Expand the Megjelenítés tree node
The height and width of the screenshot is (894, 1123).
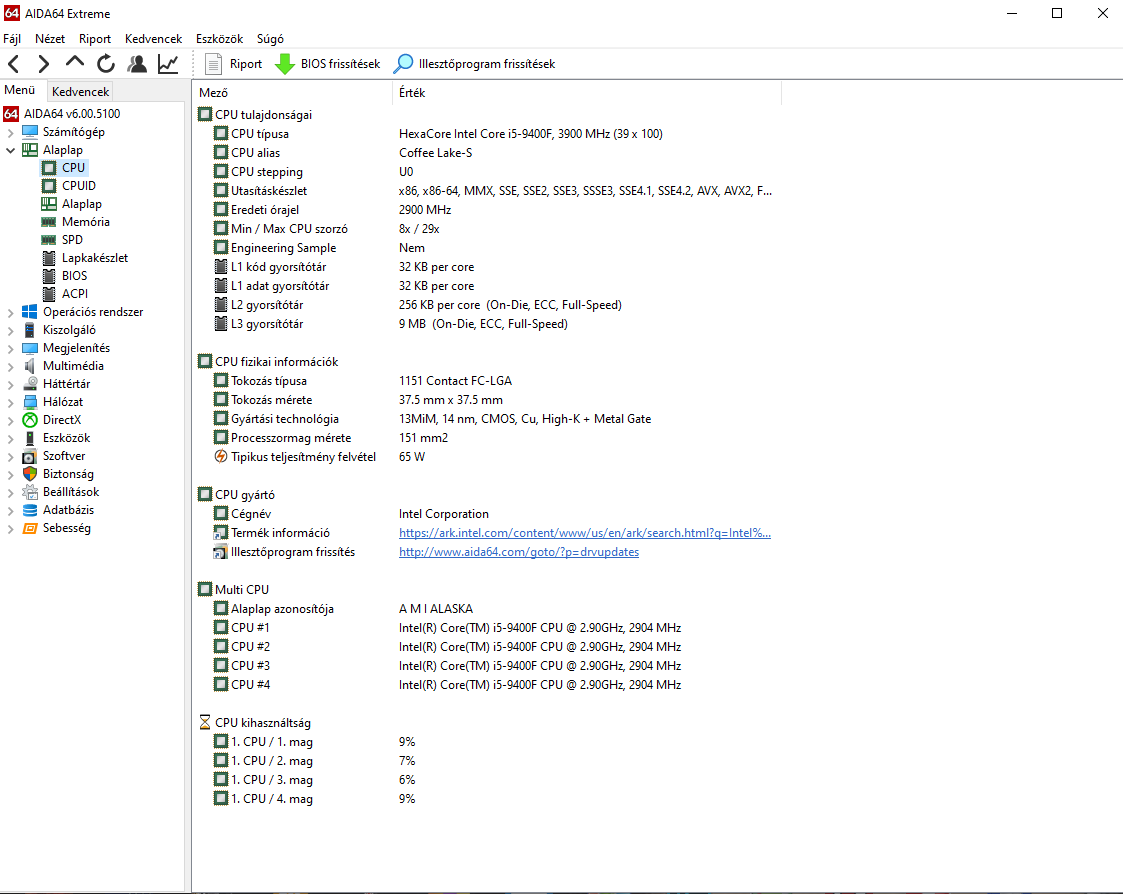[10, 348]
